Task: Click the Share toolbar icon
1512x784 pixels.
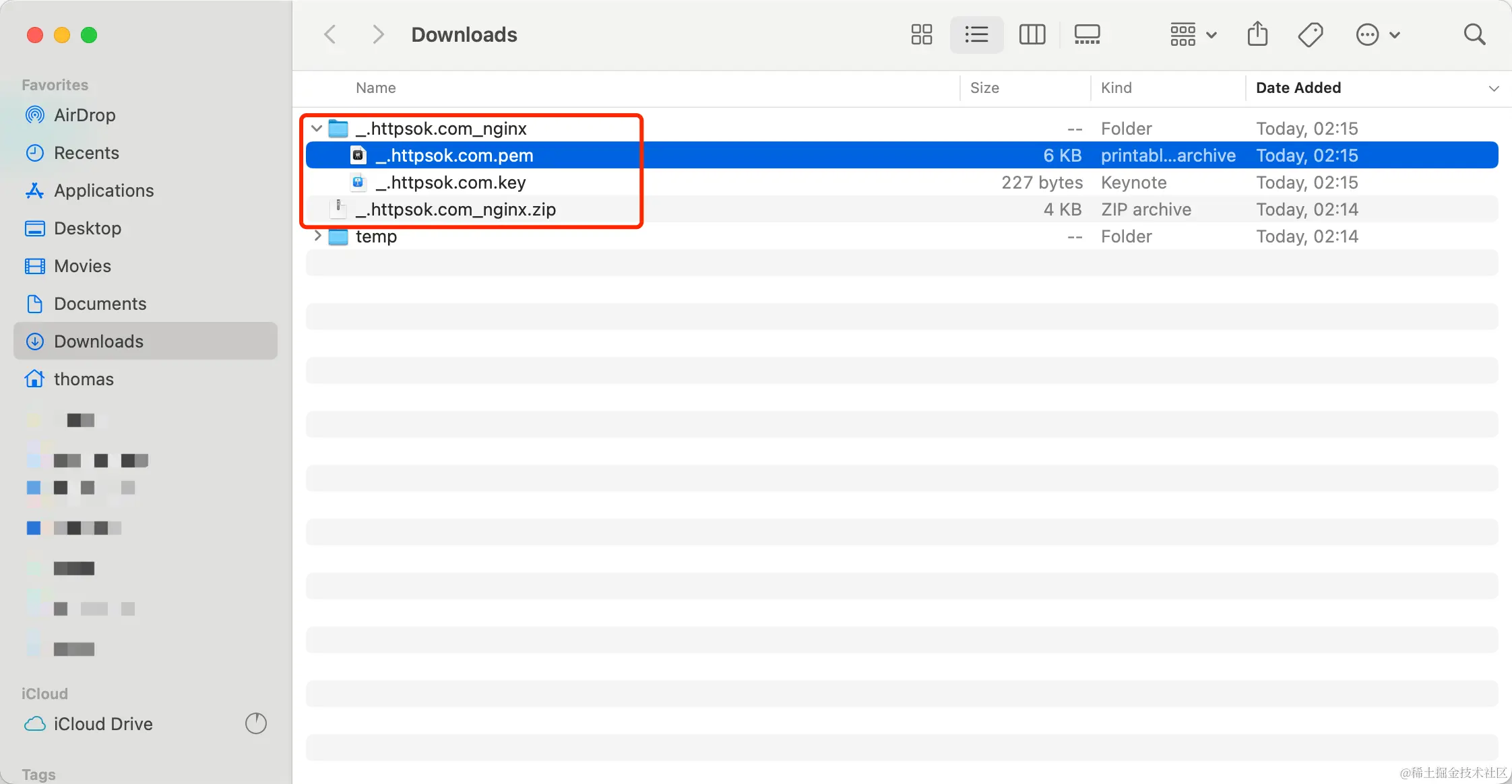Action: (1257, 34)
